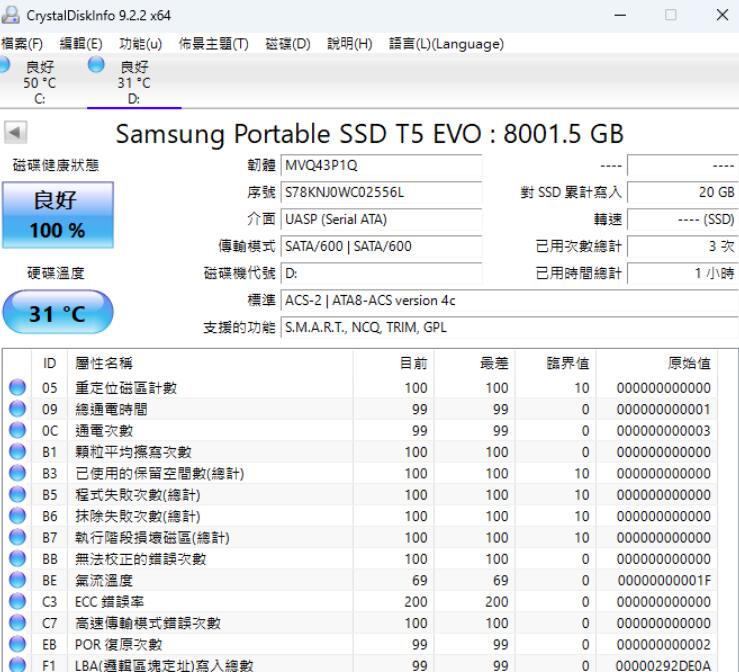Open the 功能(u) menu
739x672 pixels.
pos(140,44)
